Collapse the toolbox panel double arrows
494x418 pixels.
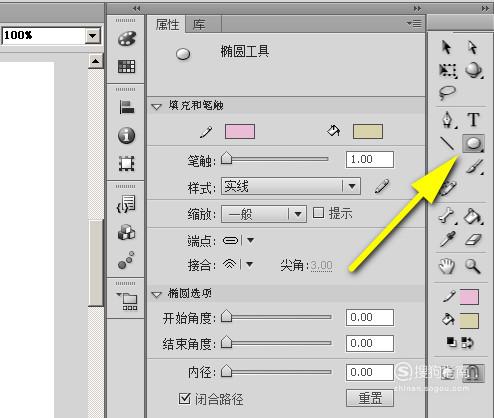click(486, 9)
